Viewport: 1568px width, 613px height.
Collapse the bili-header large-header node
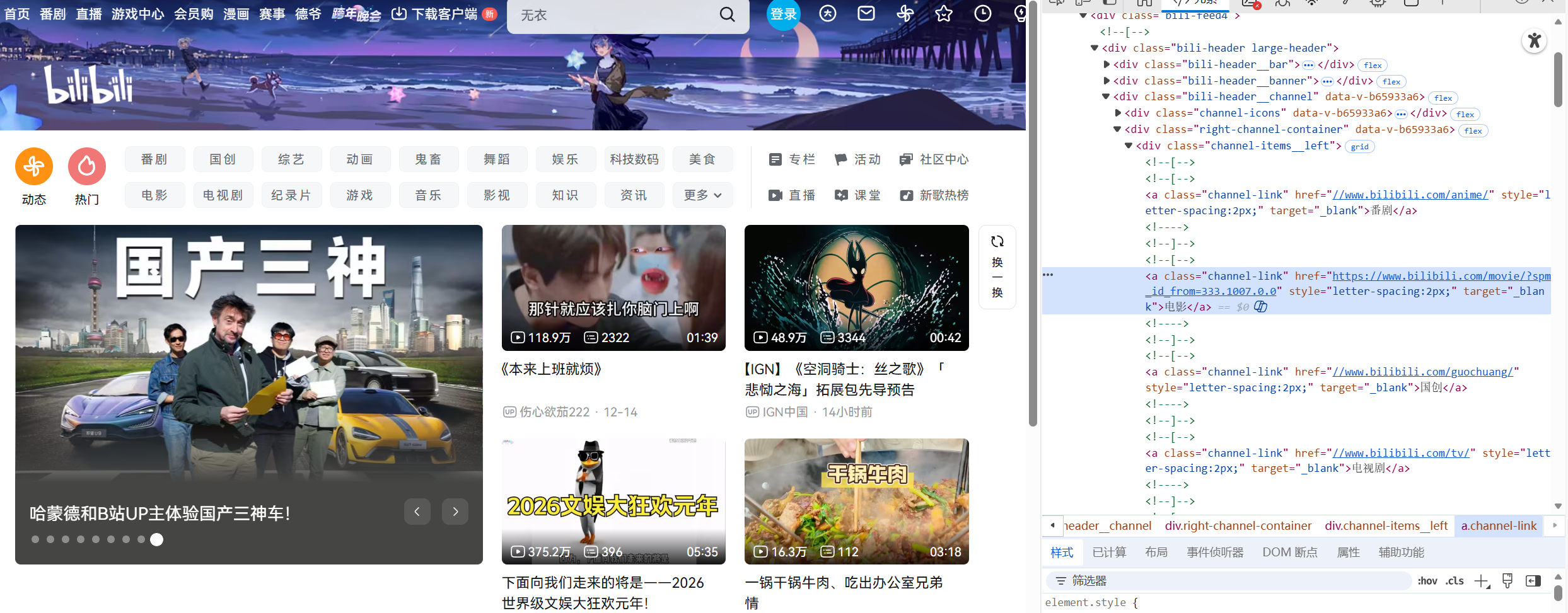click(x=1095, y=48)
